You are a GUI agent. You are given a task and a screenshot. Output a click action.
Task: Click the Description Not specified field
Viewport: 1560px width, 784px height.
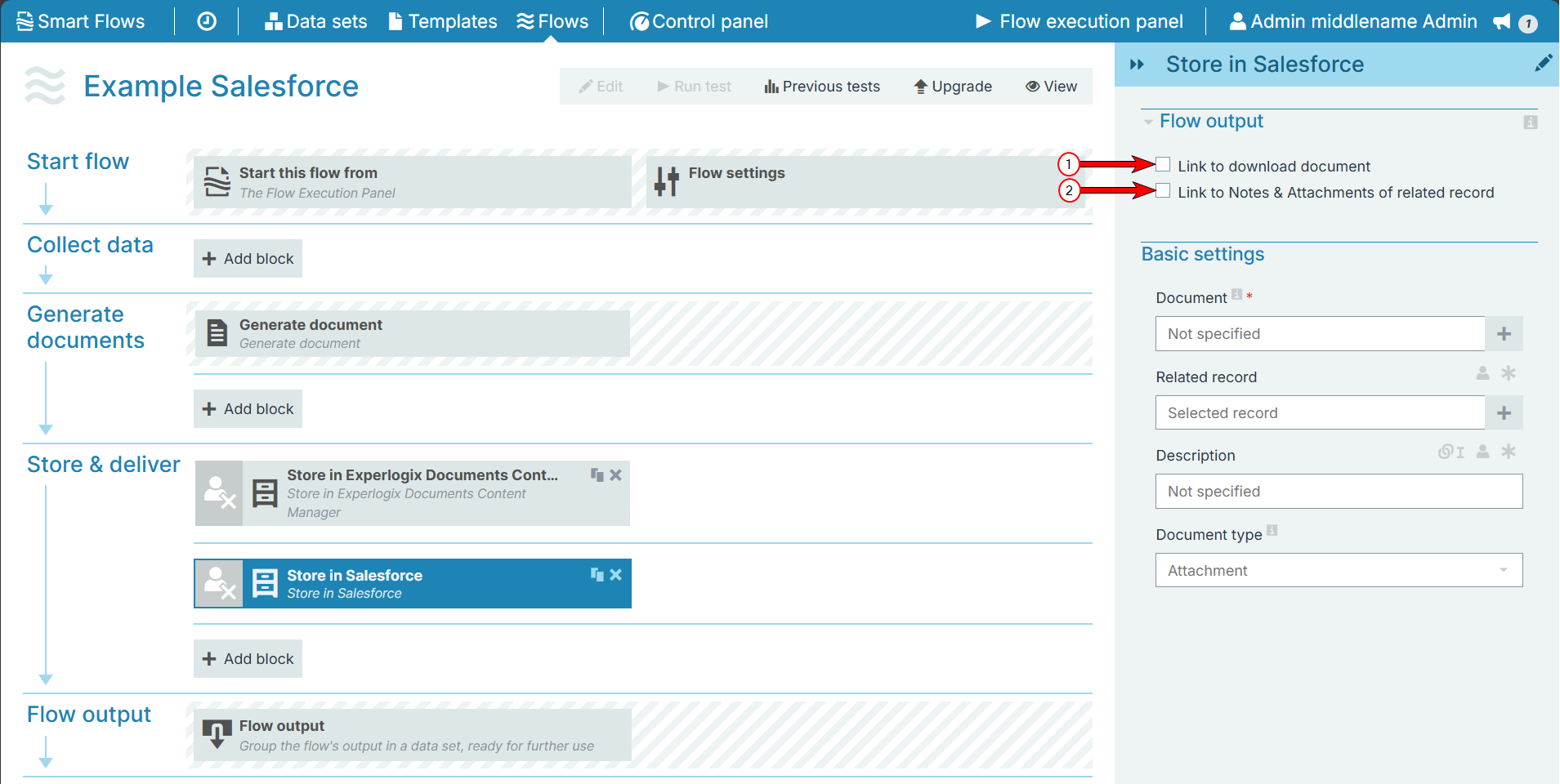click(x=1339, y=492)
